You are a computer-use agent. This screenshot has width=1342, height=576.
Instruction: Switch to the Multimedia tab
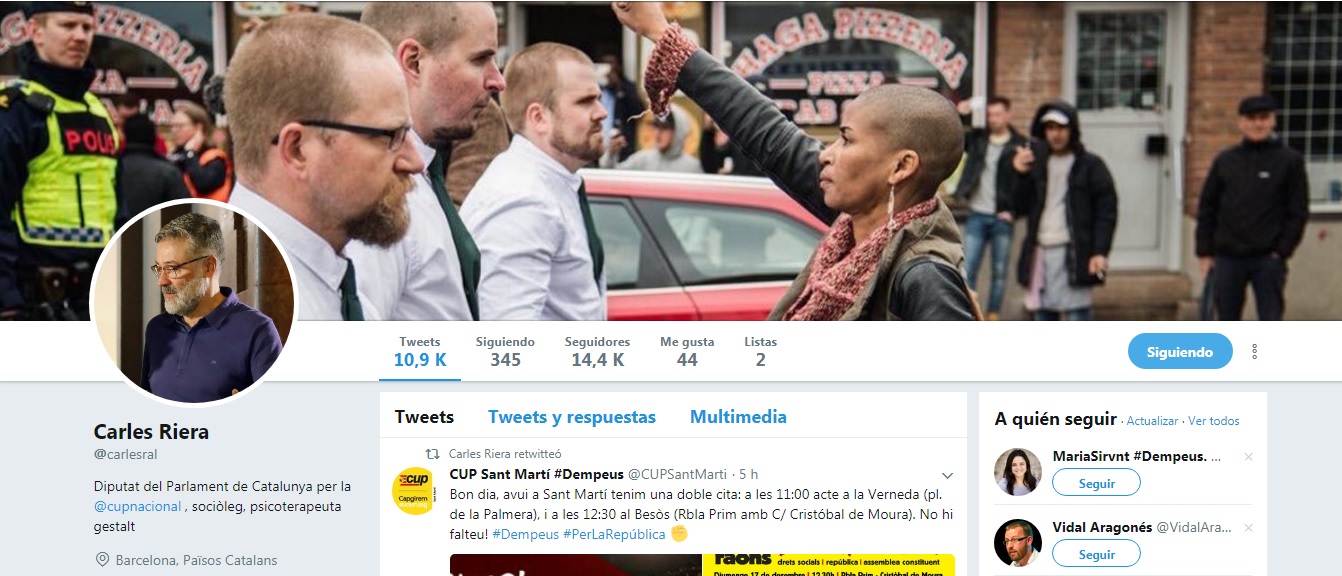click(x=738, y=417)
